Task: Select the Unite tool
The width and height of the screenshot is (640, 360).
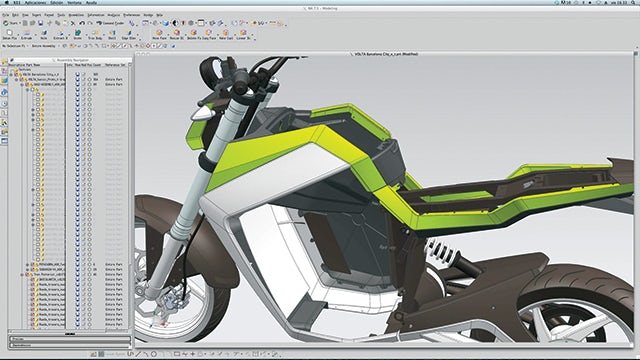Action: click(x=78, y=35)
